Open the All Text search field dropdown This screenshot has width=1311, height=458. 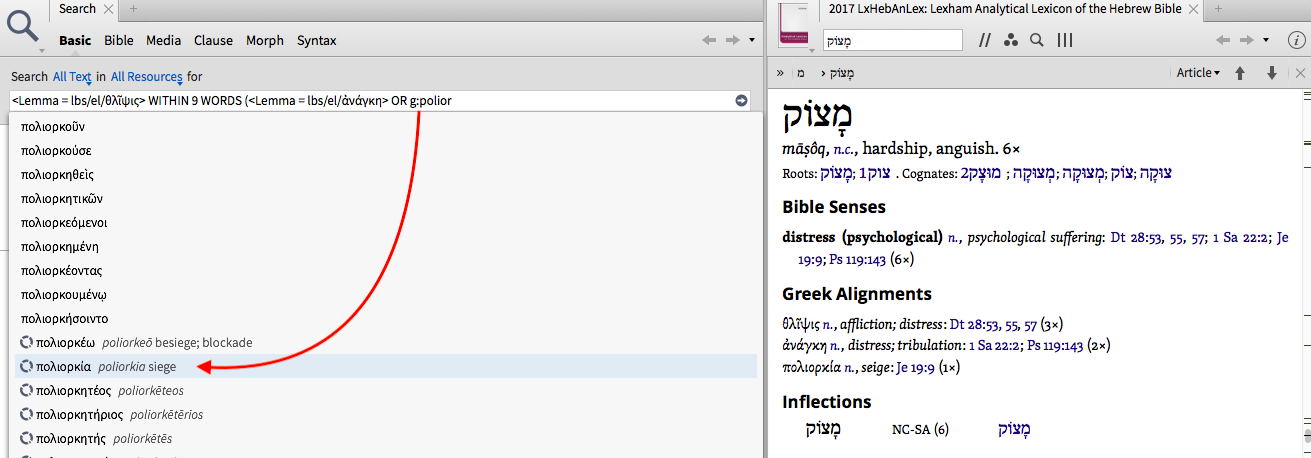tap(73, 77)
